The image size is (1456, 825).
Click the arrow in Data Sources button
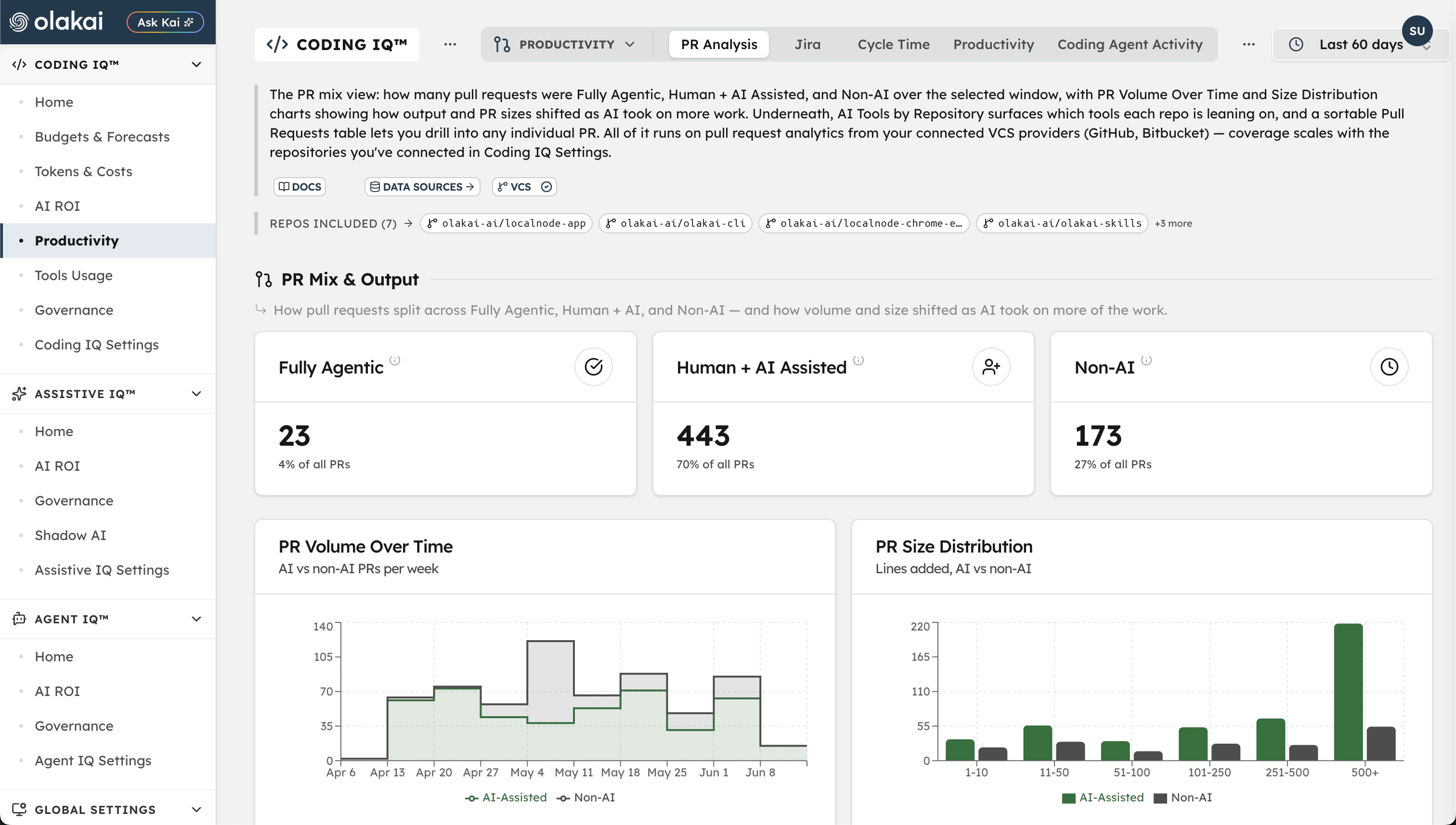coord(470,186)
